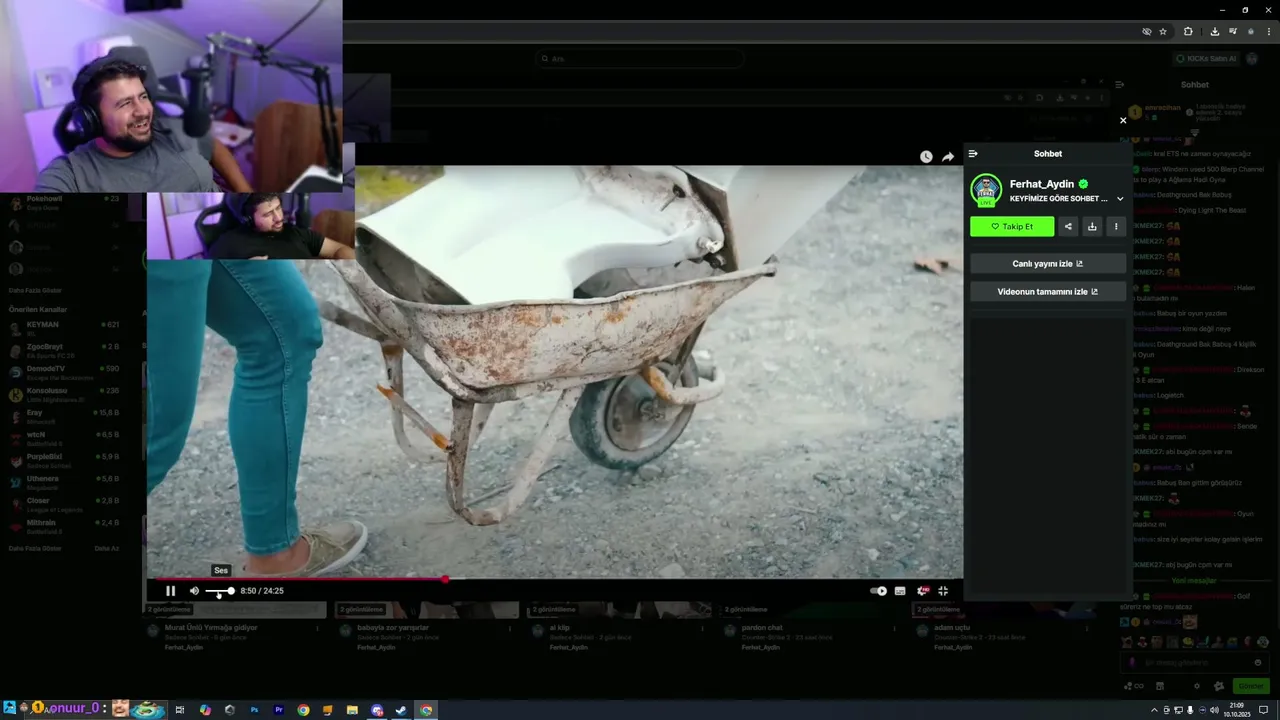This screenshot has width=1280, height=720.
Task: Open the Premiere Pro icon on the taskbar
Action: coord(279,710)
